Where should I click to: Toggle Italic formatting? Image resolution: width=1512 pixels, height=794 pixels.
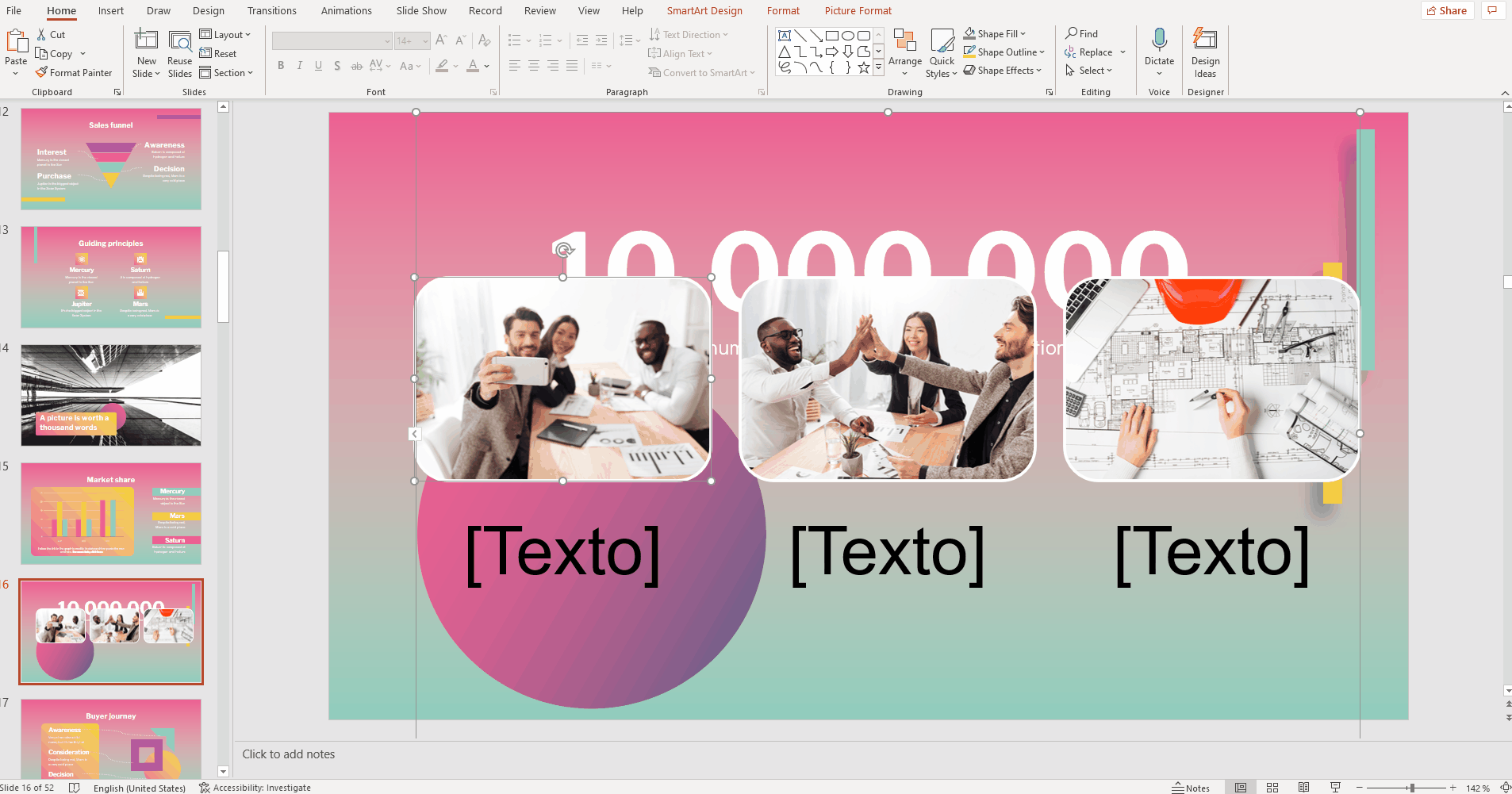point(300,66)
